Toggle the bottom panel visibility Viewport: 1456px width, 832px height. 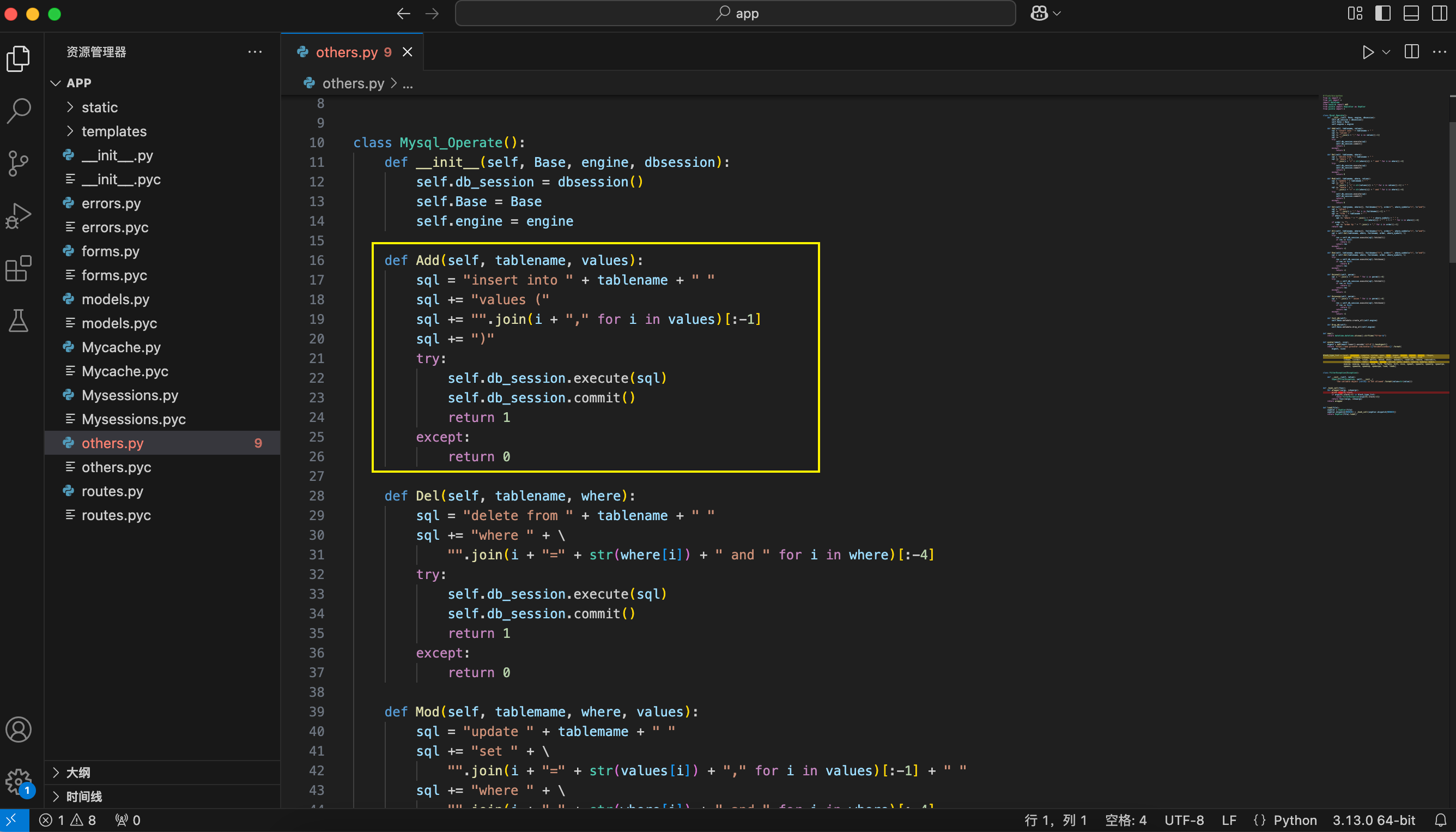(x=1411, y=13)
